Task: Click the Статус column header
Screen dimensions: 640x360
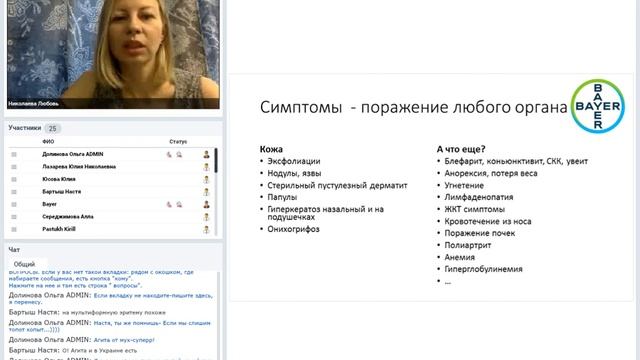Action: 178,142
